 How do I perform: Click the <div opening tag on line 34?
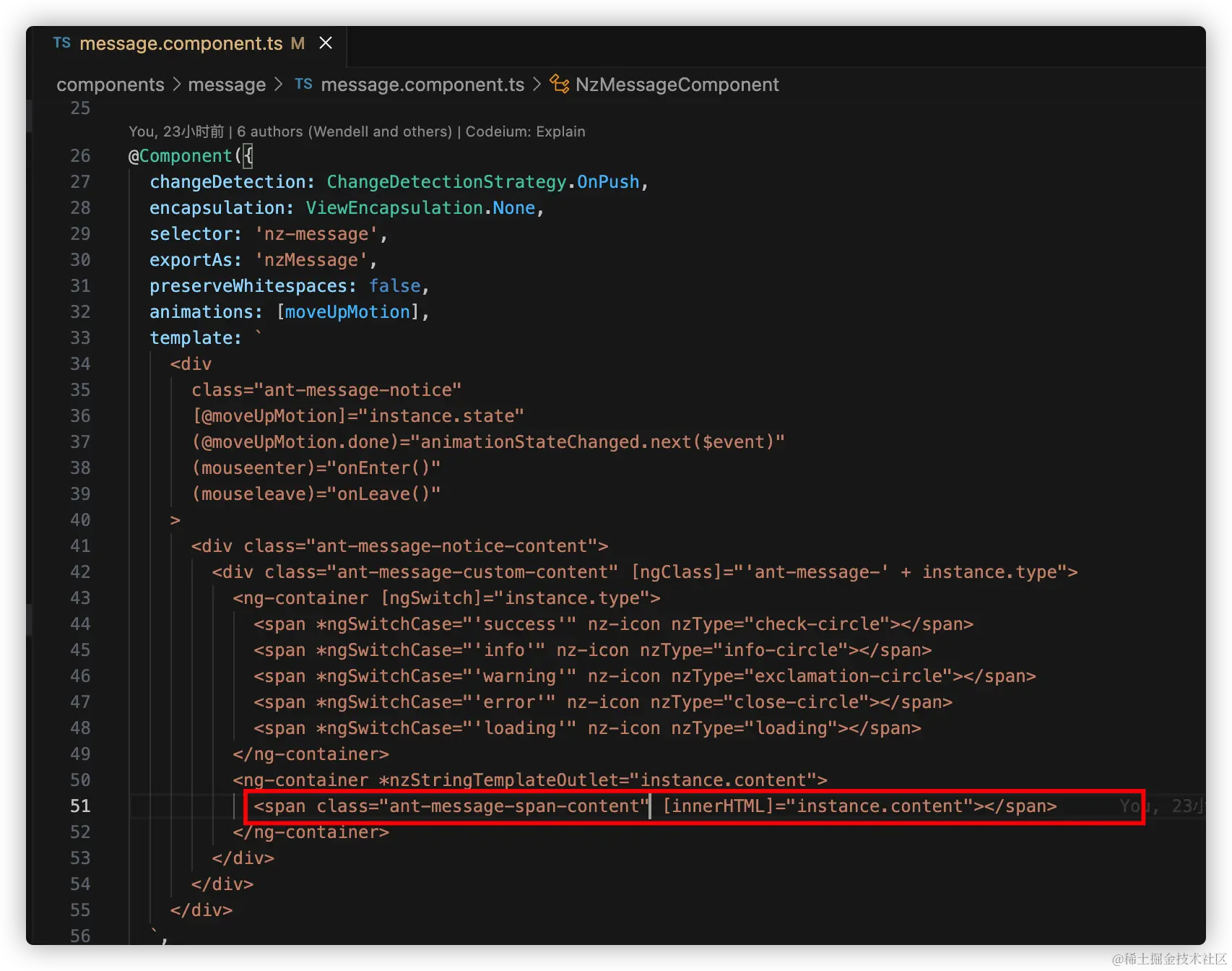click(x=191, y=364)
